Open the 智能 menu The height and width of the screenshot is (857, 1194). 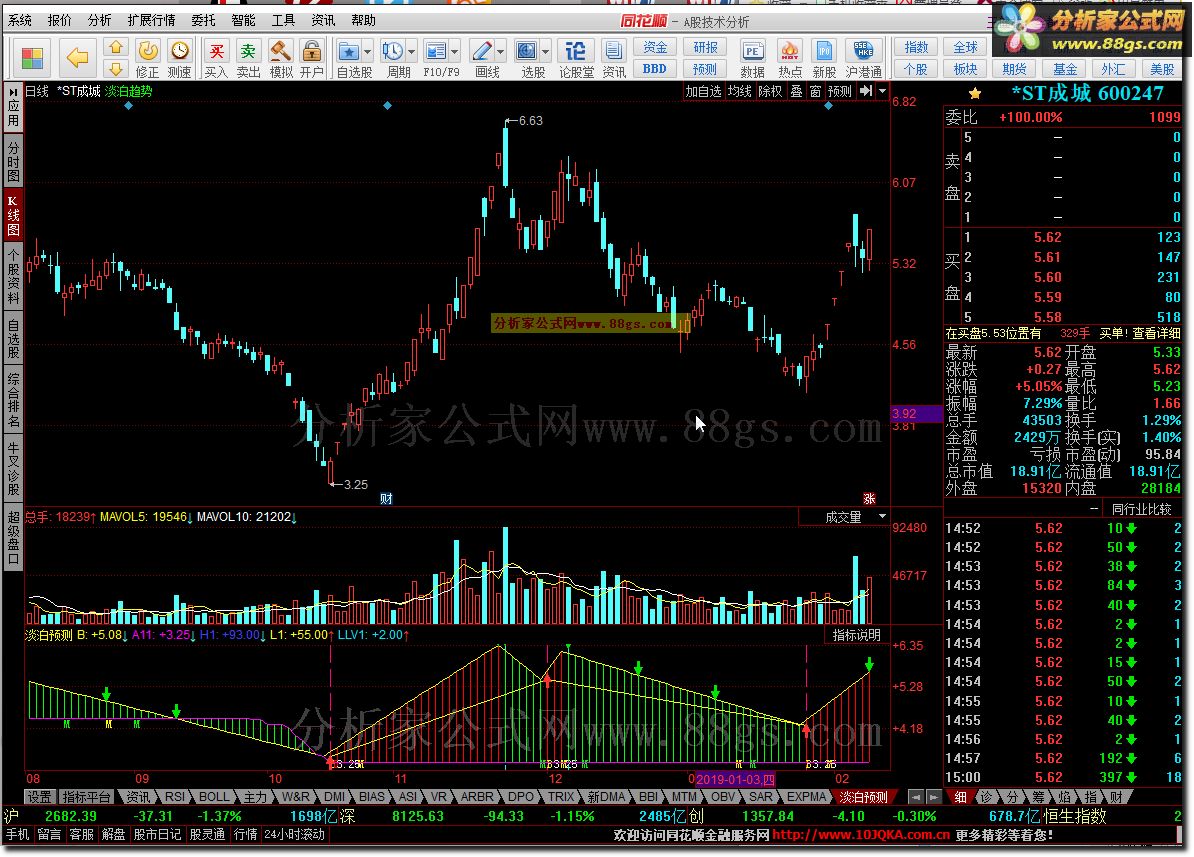pos(243,21)
